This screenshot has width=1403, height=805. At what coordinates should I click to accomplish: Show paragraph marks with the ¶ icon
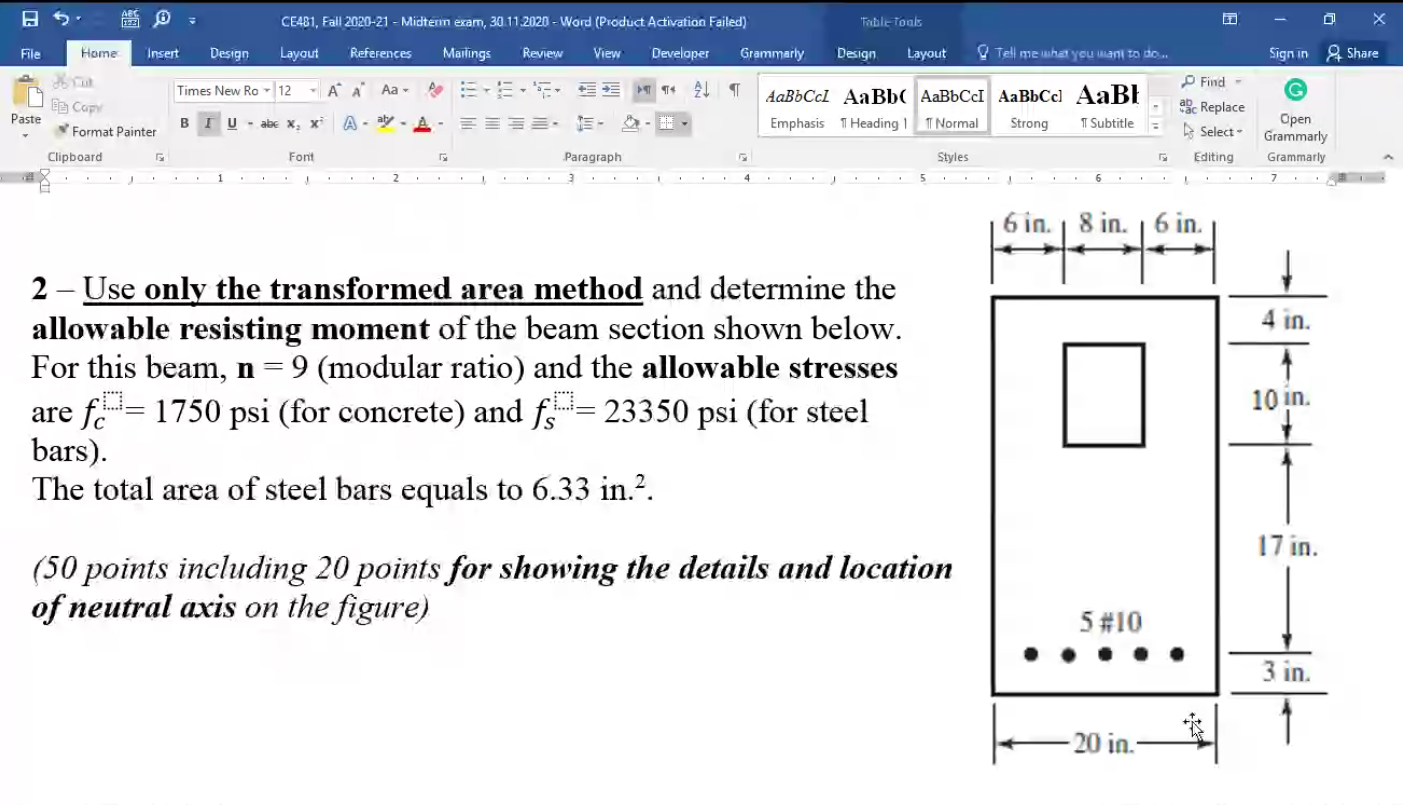(x=735, y=90)
